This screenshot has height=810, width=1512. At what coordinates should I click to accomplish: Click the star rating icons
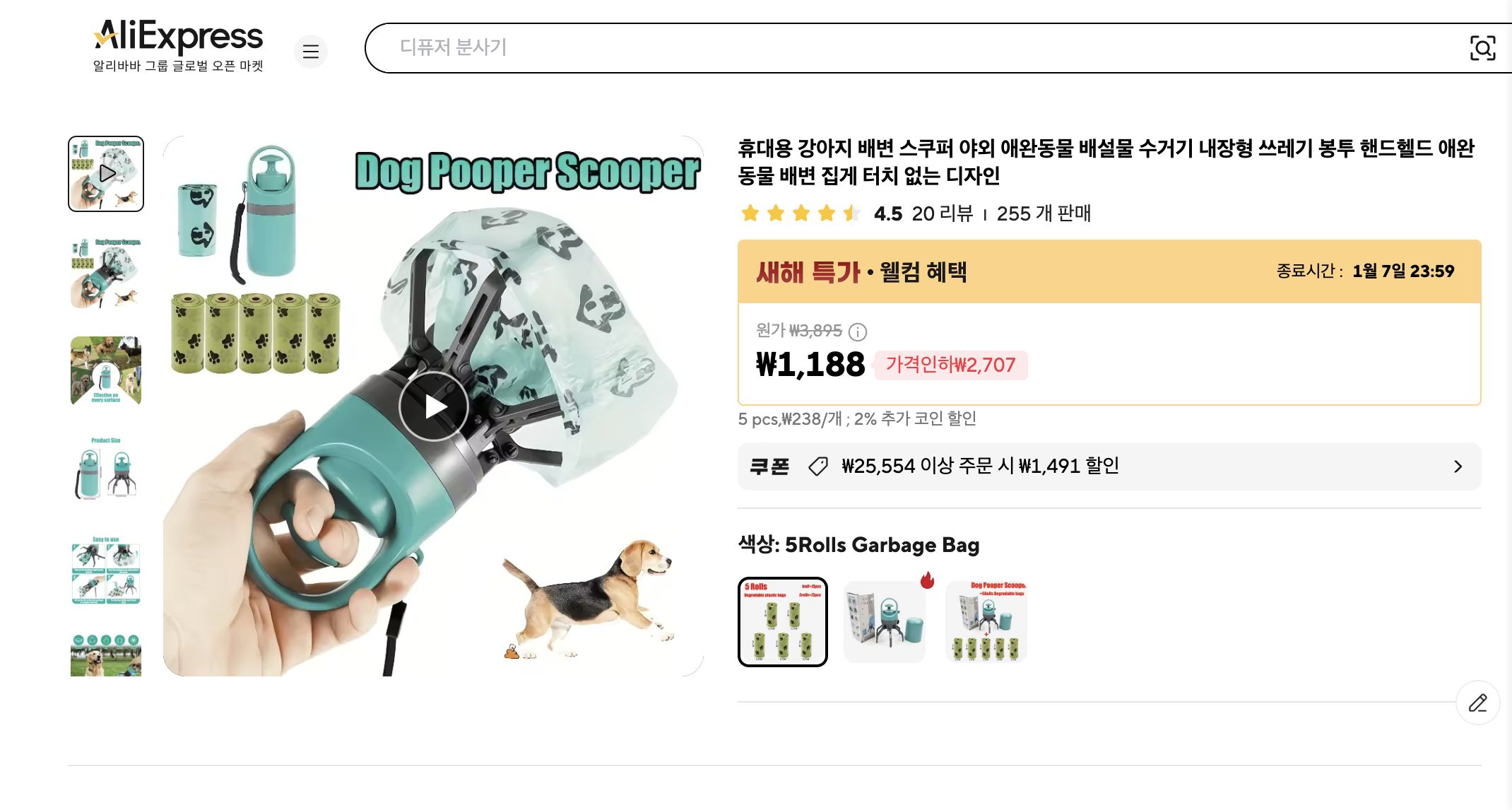click(799, 213)
